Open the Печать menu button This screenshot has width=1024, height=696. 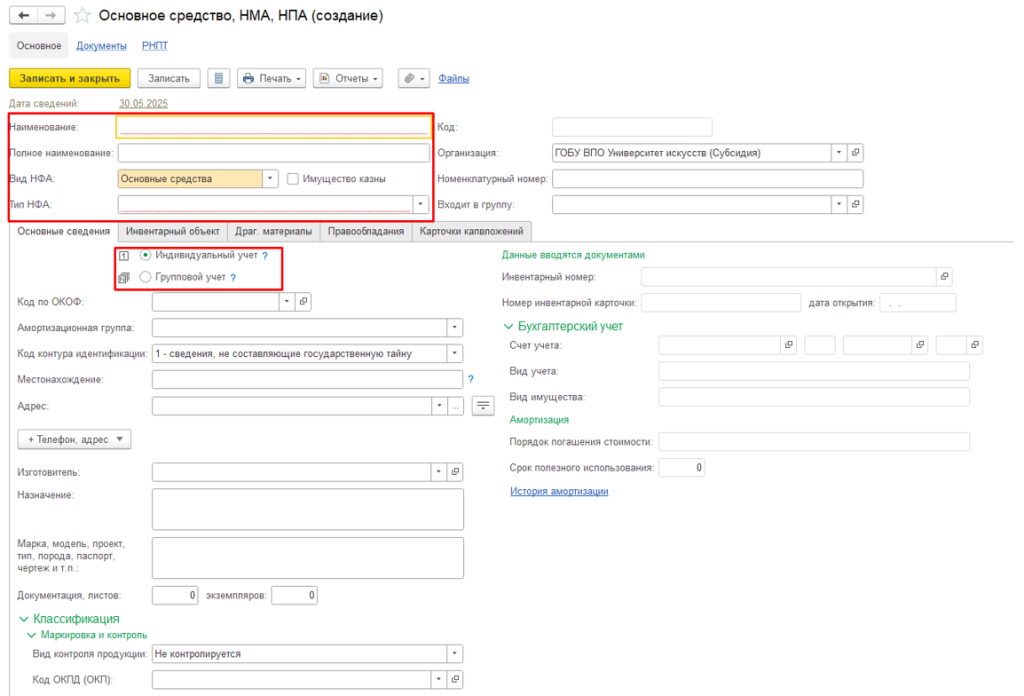tap(272, 78)
